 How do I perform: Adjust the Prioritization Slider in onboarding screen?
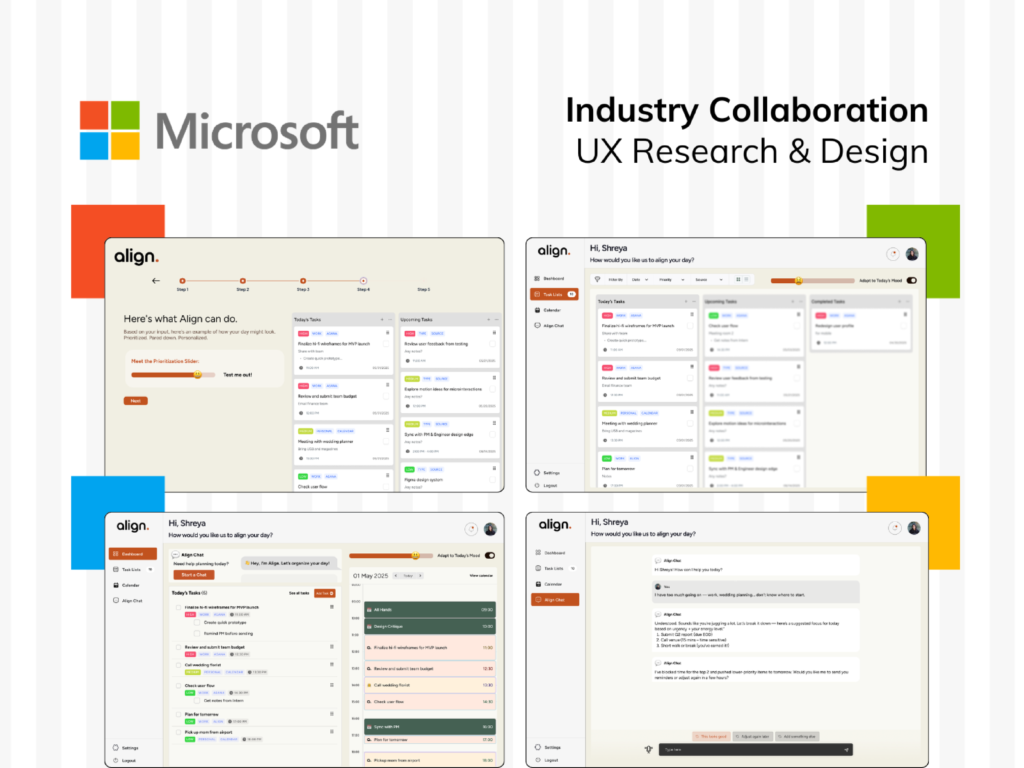coord(173,375)
